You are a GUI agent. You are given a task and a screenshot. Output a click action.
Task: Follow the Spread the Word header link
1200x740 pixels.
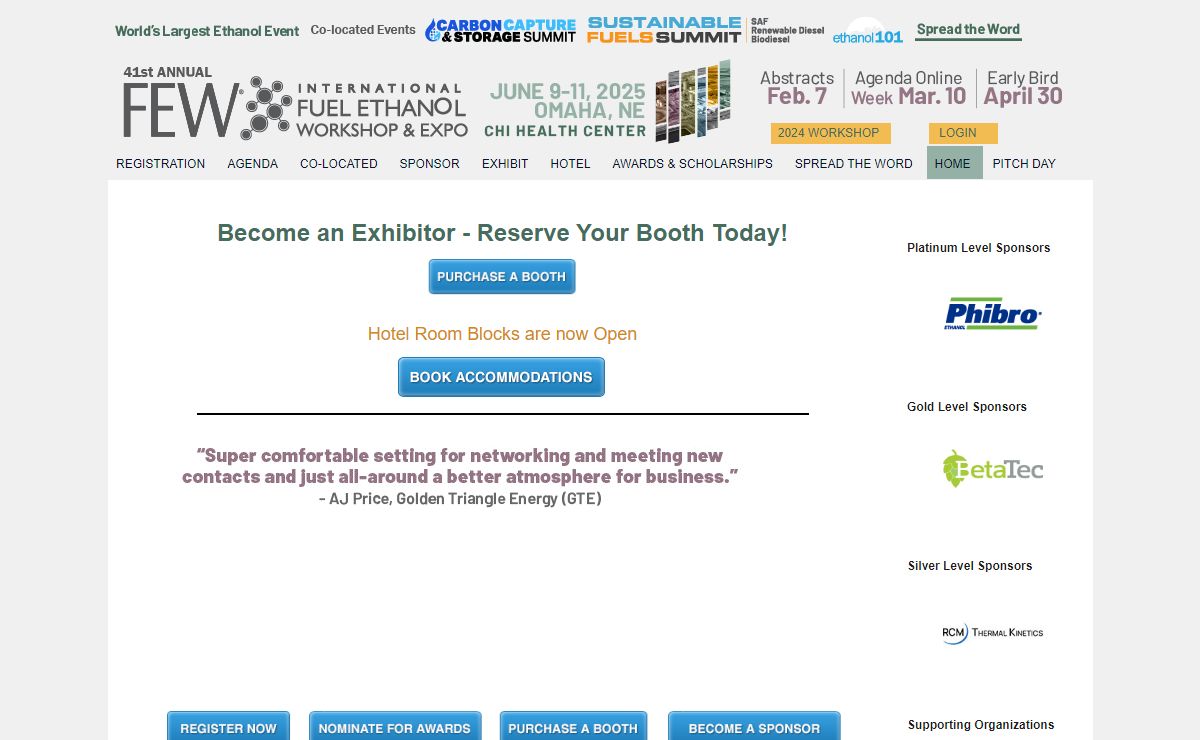(x=968, y=30)
